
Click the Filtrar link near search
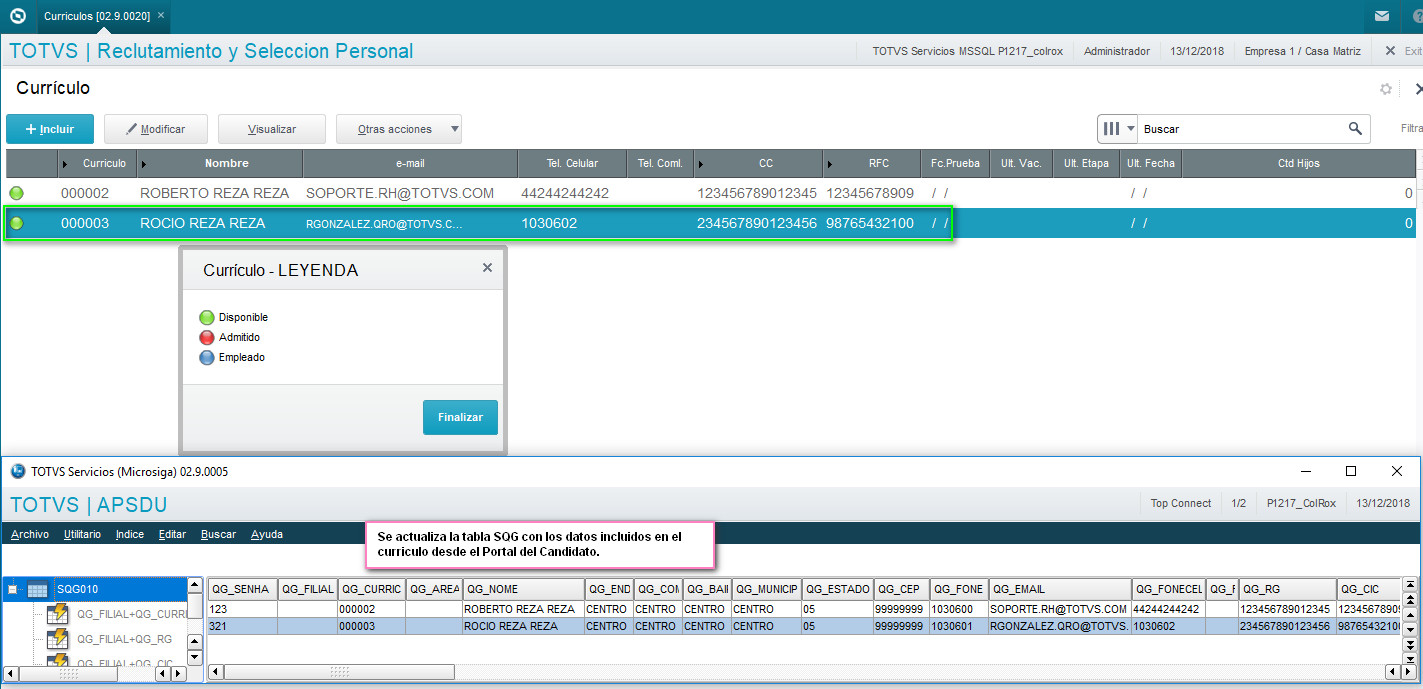tap(1411, 128)
